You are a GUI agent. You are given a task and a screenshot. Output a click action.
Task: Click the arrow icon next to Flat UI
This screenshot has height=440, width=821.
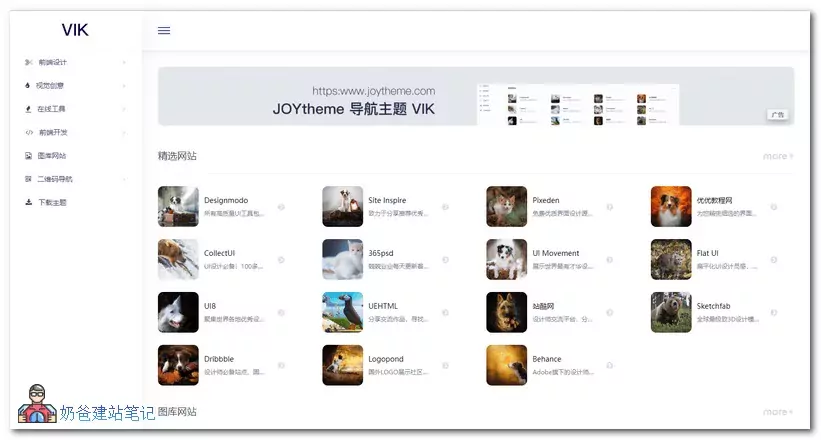(774, 260)
